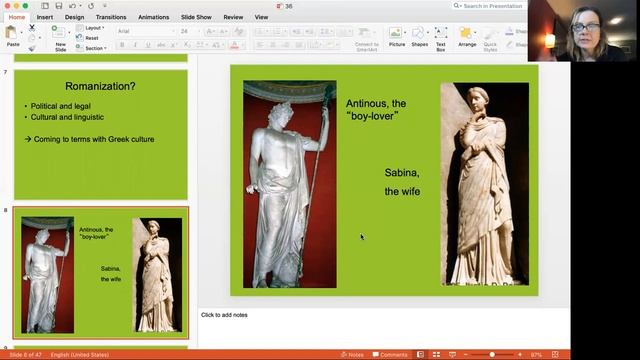The height and width of the screenshot is (360, 640).
Task: Click the Save floppy-disk icon in title bar
Action: [59, 6]
